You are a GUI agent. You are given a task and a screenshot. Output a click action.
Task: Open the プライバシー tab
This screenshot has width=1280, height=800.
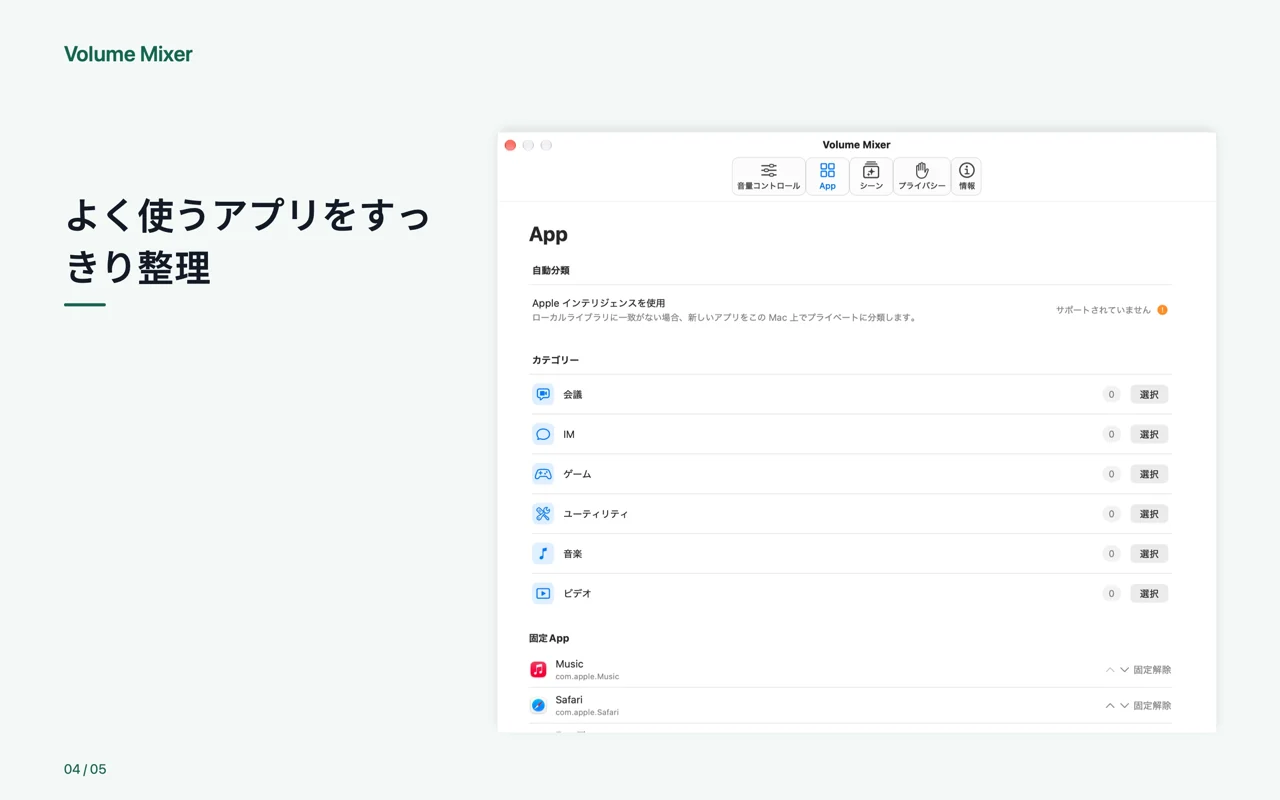[922, 176]
